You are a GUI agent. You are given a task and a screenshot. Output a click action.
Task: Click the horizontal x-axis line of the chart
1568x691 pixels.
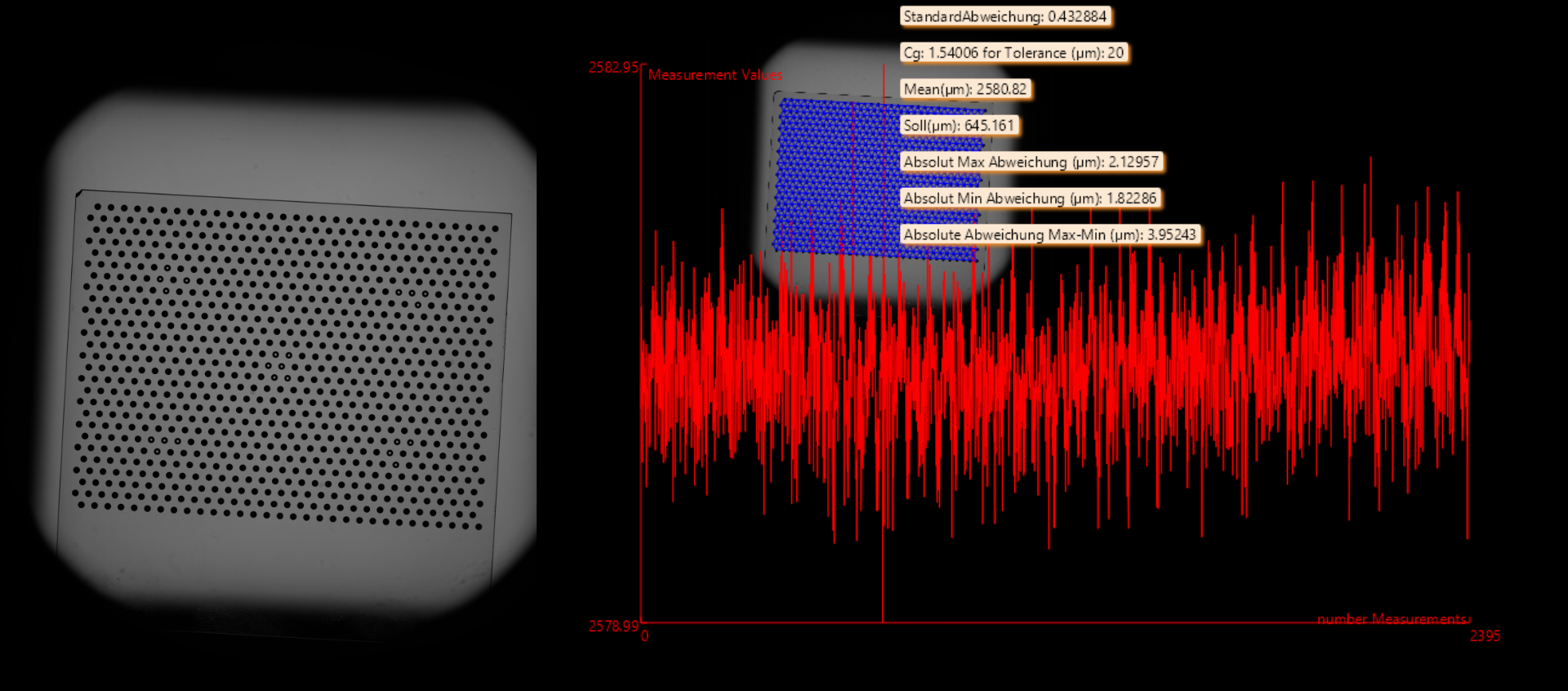tap(1062, 622)
